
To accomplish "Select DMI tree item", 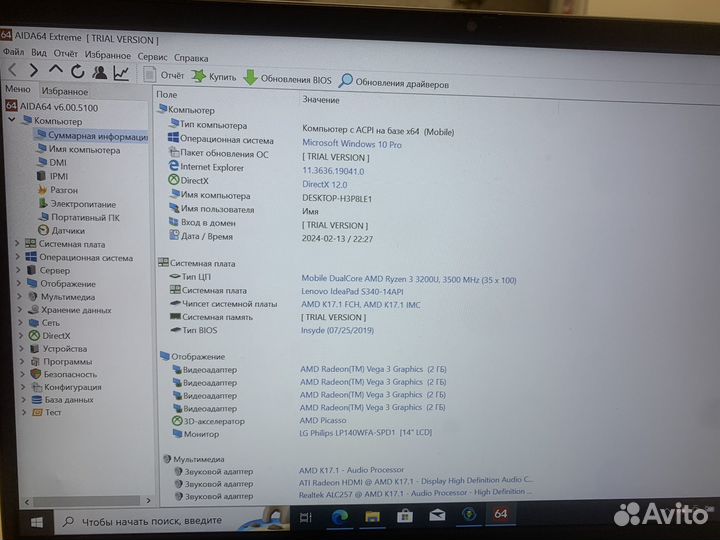I will pyautogui.click(x=52, y=162).
